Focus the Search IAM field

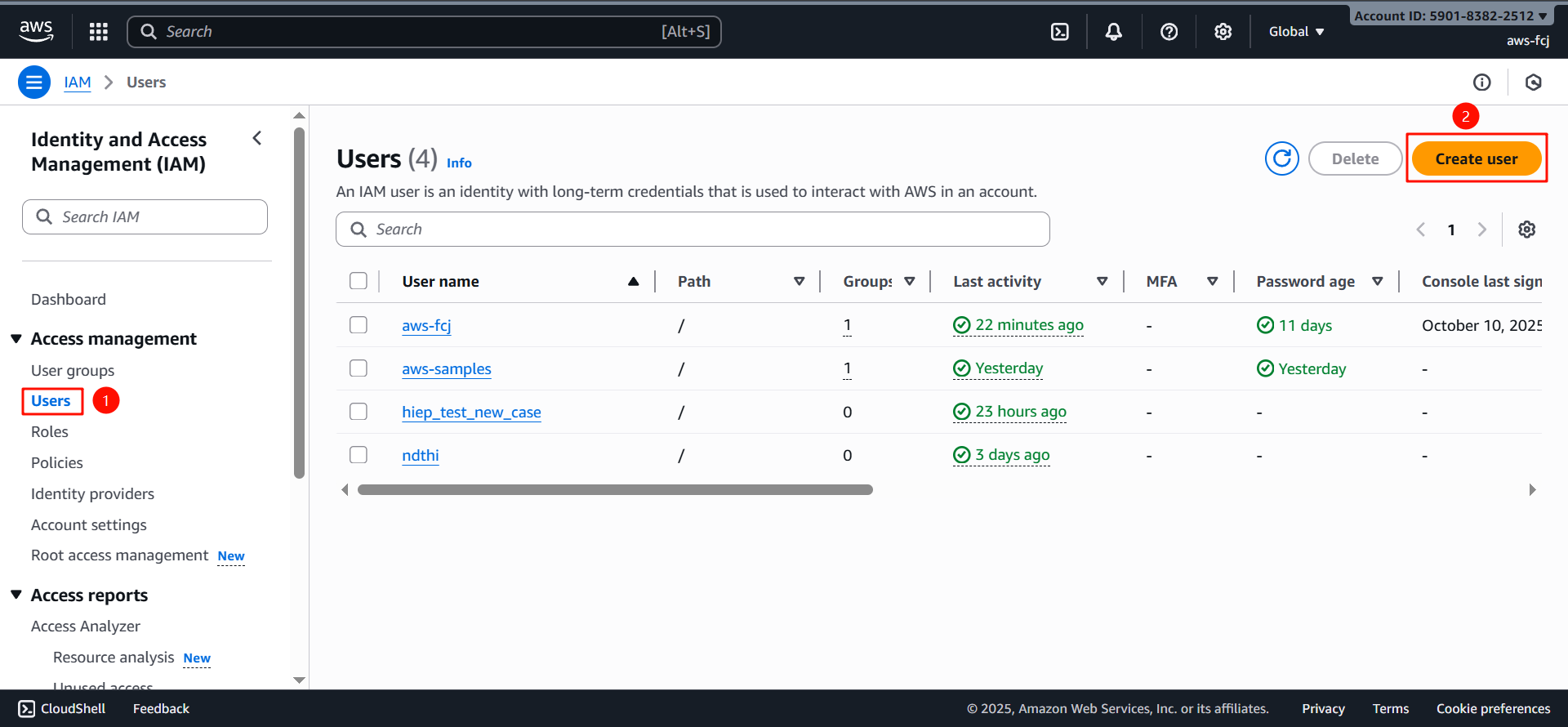pos(145,216)
